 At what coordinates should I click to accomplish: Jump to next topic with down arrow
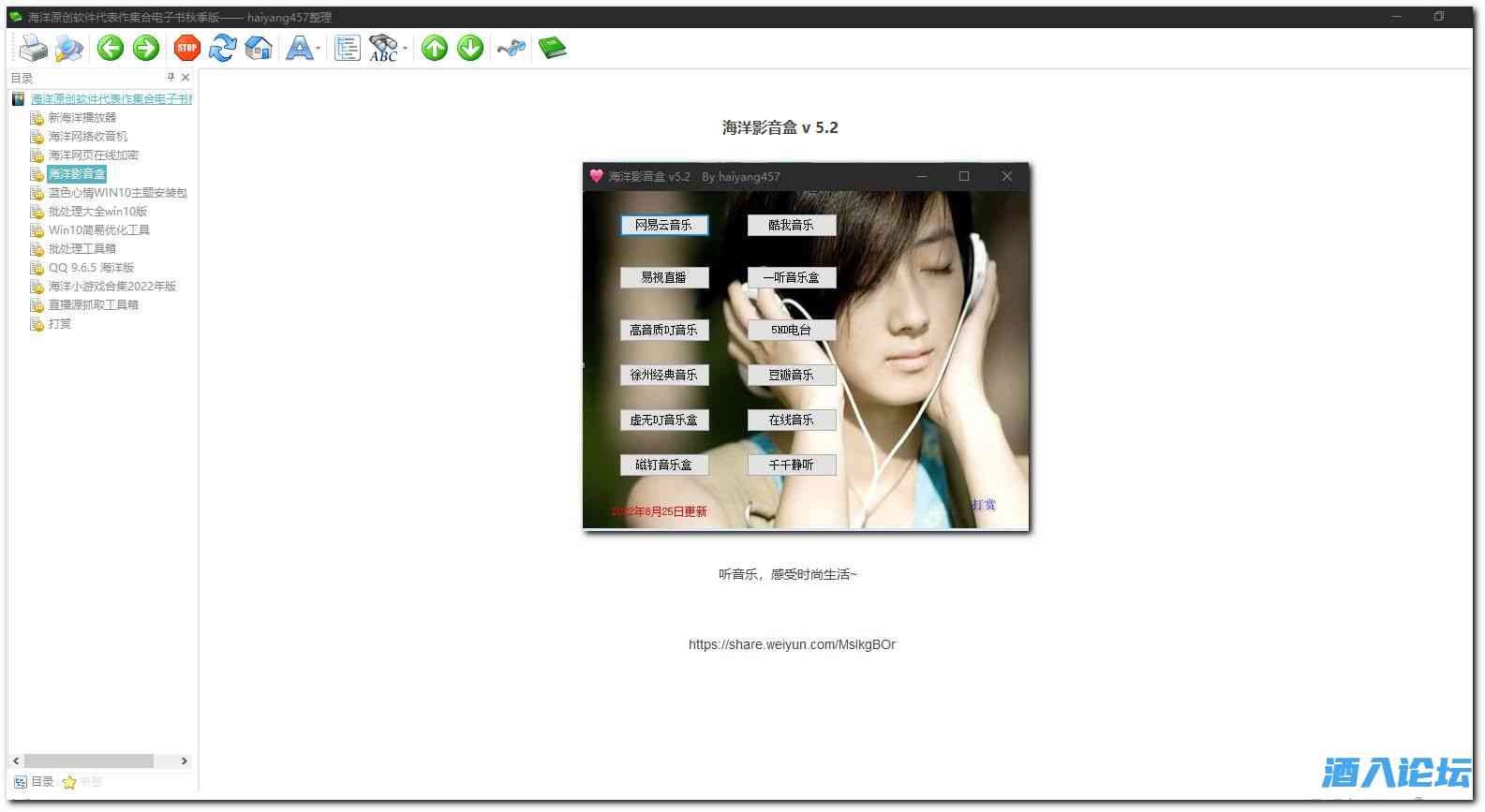470,48
